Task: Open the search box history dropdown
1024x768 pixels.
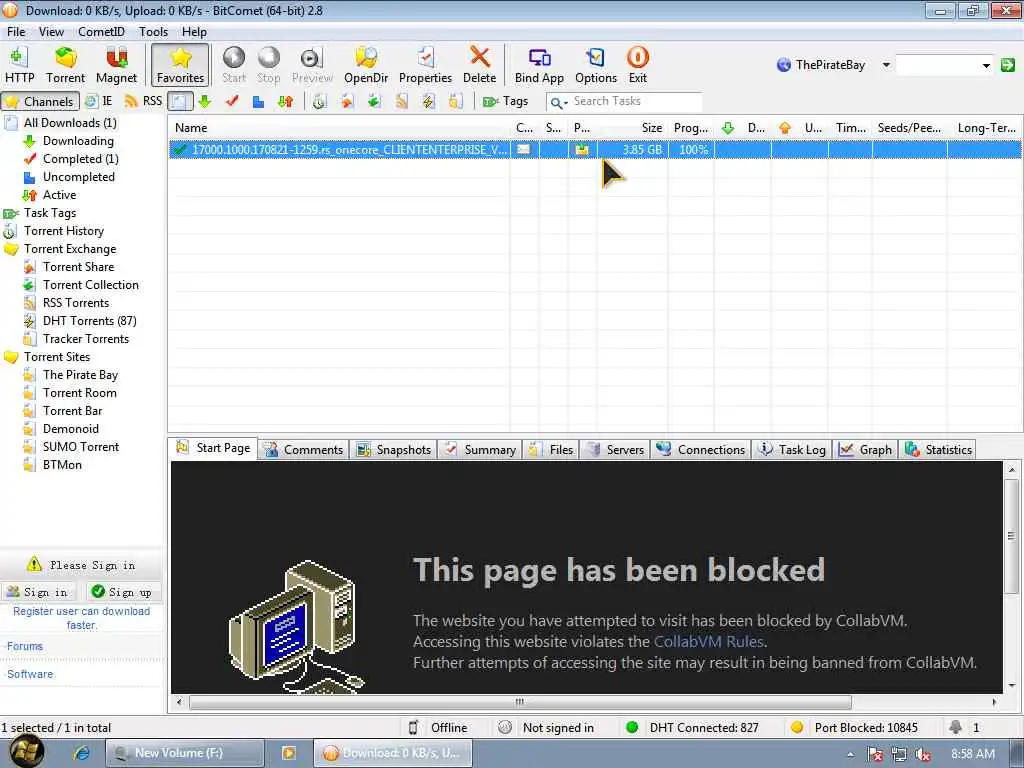Action: coord(986,65)
